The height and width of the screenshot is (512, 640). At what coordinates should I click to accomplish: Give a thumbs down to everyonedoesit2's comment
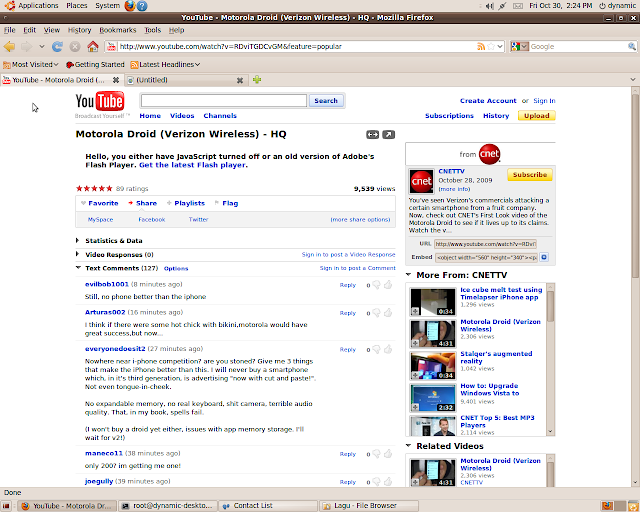(x=376, y=349)
